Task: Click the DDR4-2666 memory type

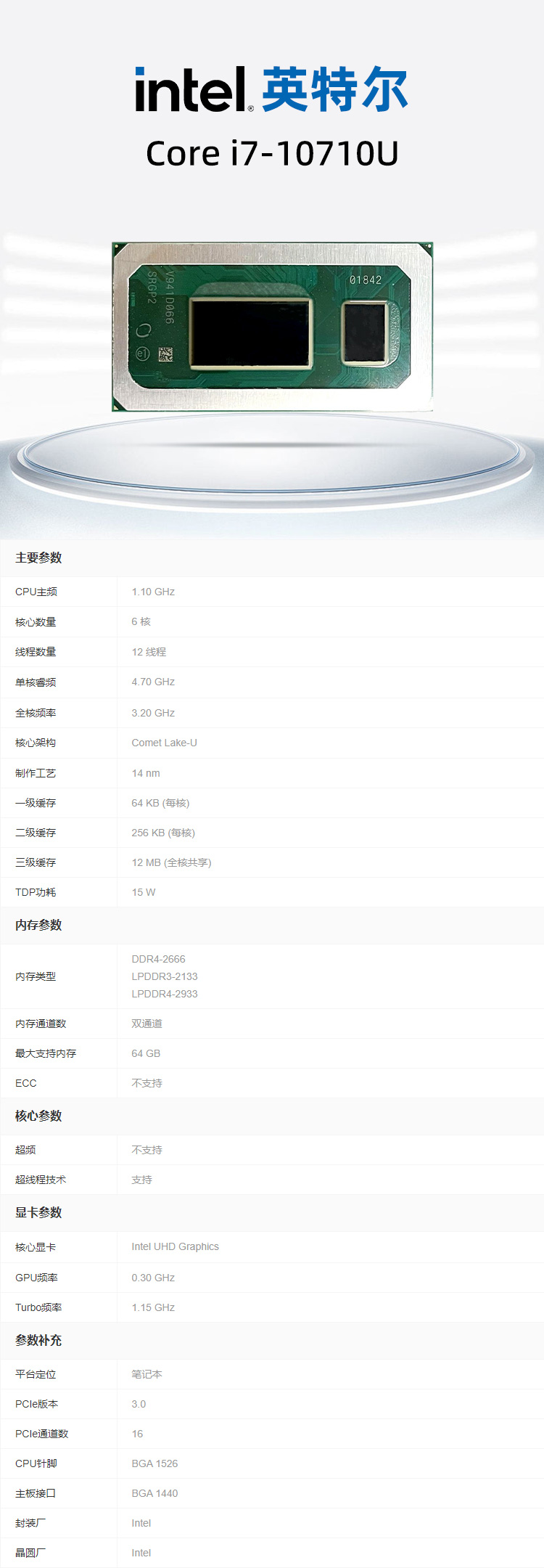Action: pos(158,959)
